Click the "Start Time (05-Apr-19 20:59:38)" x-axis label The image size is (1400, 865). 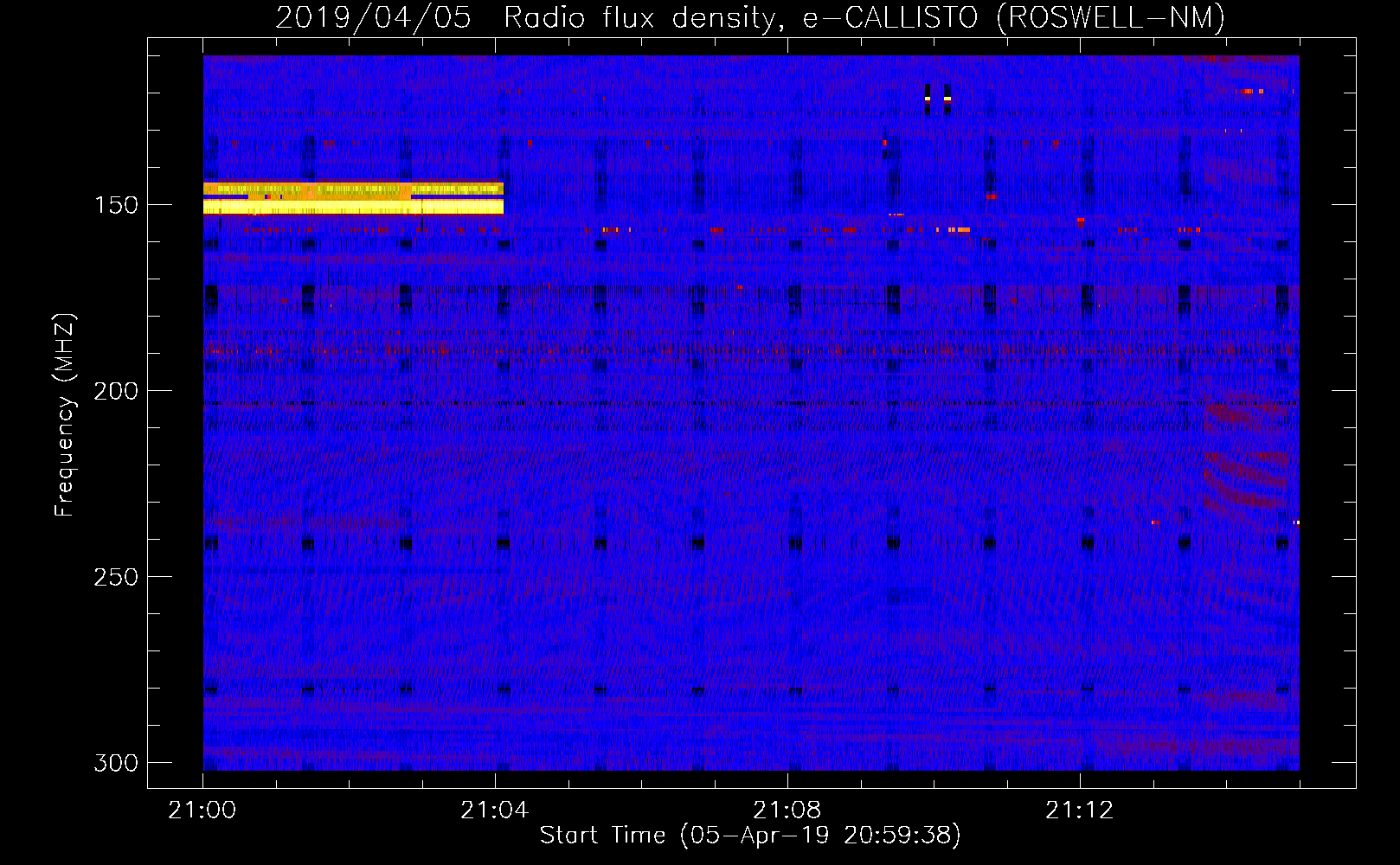coord(750,836)
